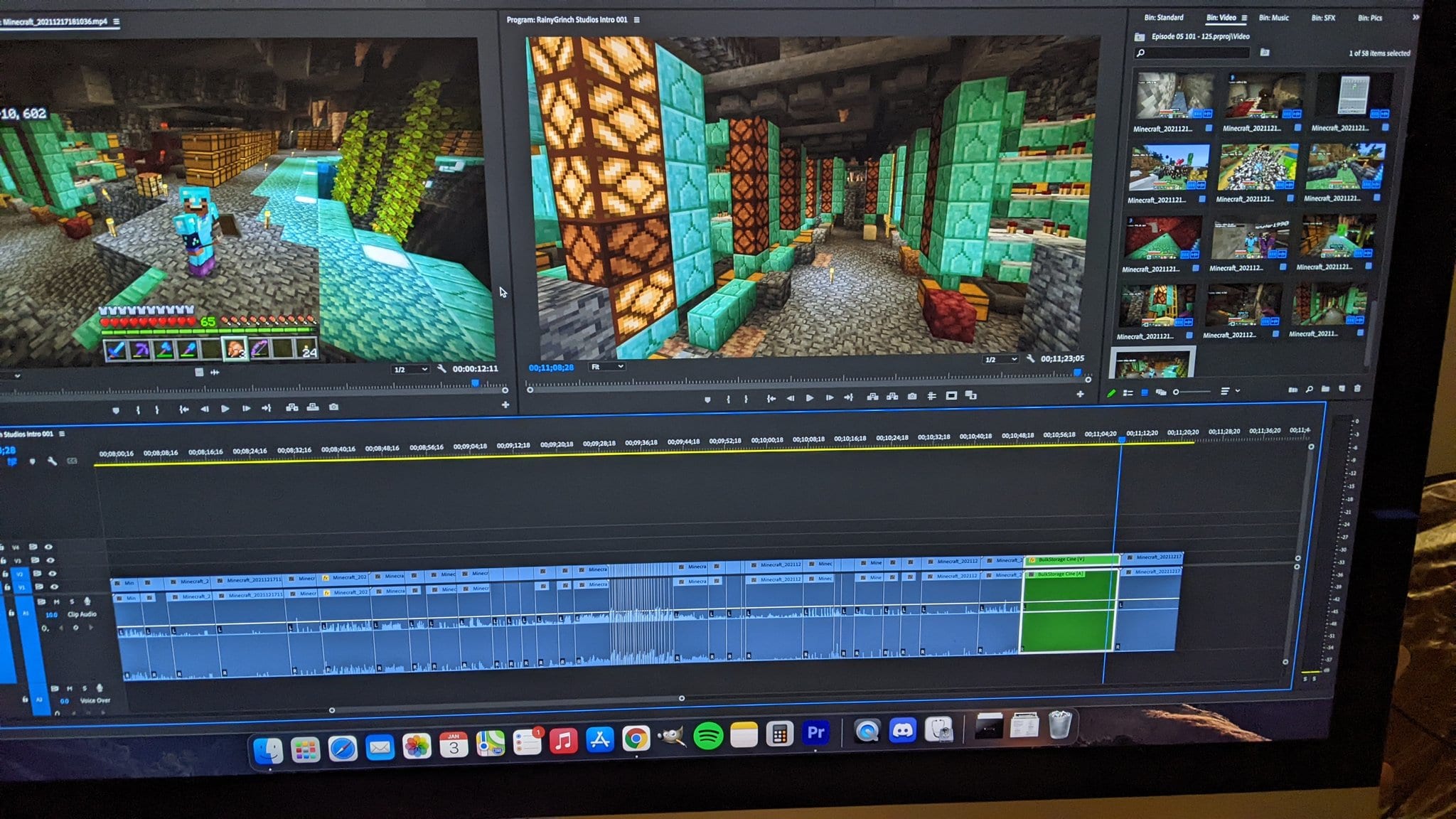Step forward one frame in Source monitor
The width and height of the screenshot is (1456, 819).
tap(246, 409)
